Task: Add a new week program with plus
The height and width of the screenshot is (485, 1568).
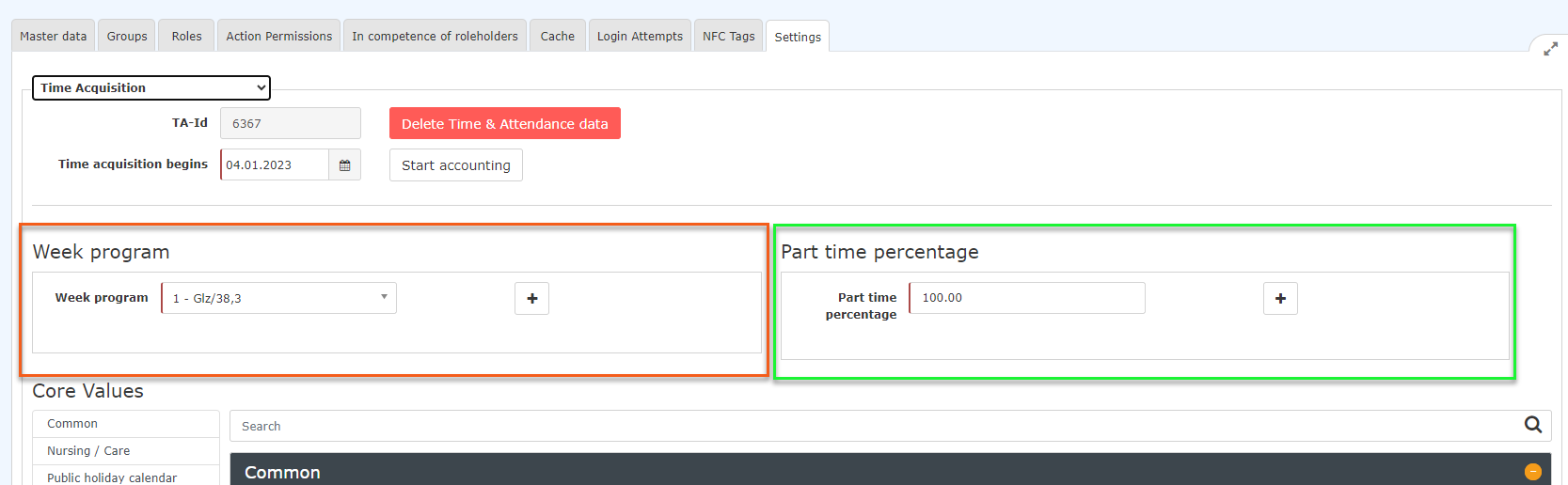Action: tap(532, 299)
